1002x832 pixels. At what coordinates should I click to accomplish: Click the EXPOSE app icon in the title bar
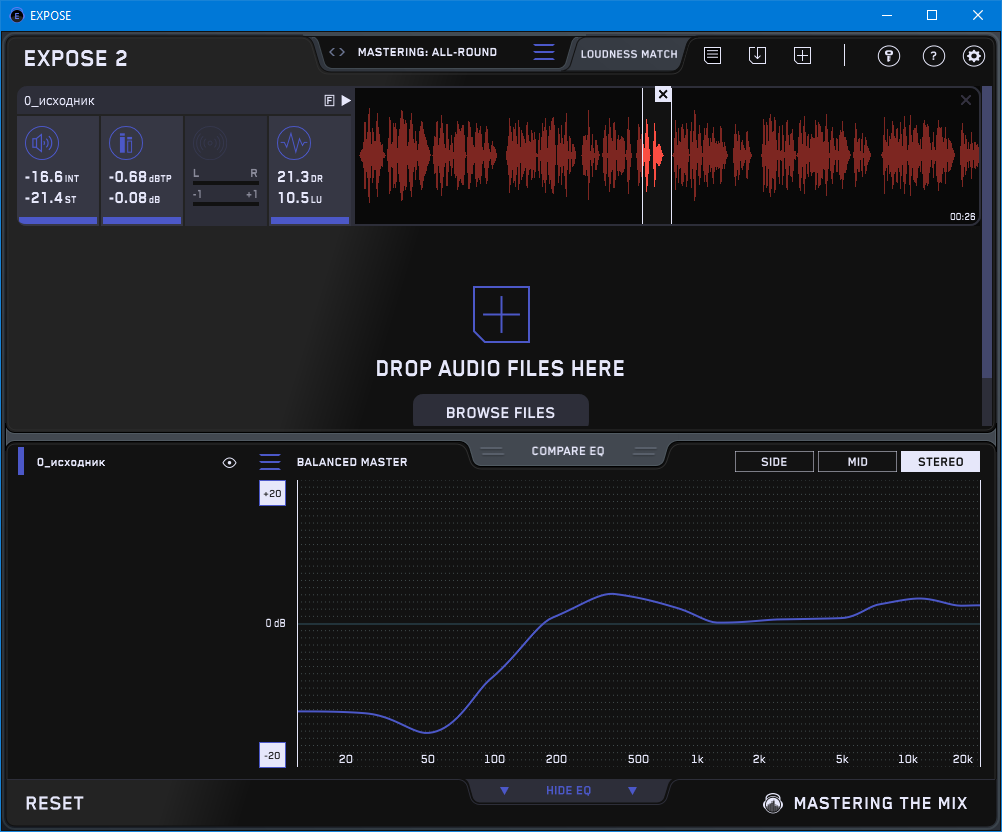[17, 15]
